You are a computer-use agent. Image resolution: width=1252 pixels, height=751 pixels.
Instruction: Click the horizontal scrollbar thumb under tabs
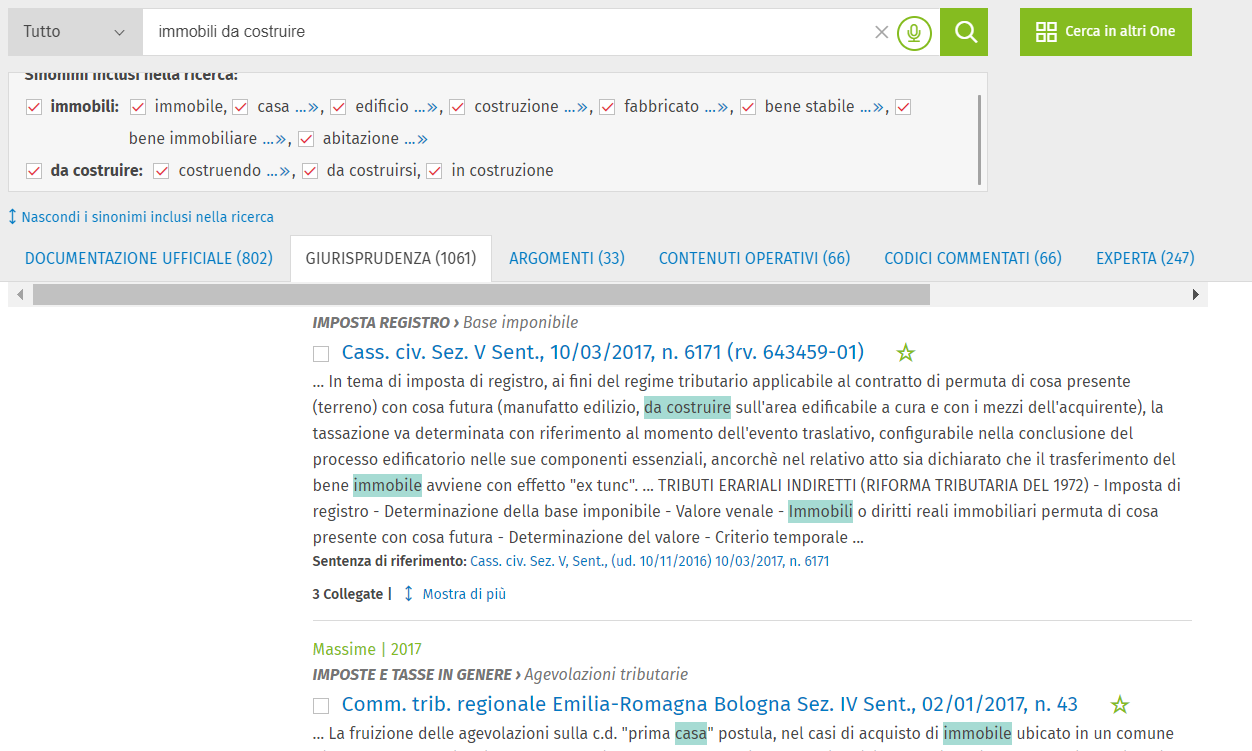pyautogui.click(x=480, y=295)
